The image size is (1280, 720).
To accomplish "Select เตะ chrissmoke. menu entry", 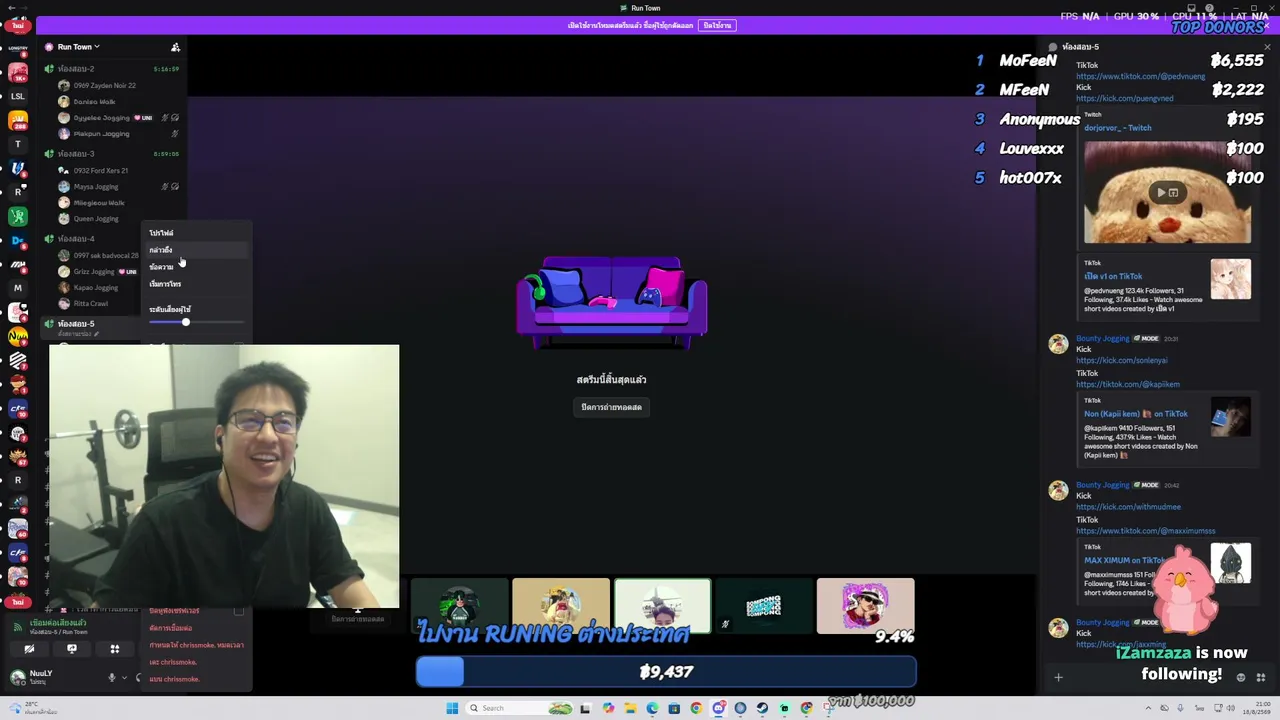I will [x=196, y=662].
